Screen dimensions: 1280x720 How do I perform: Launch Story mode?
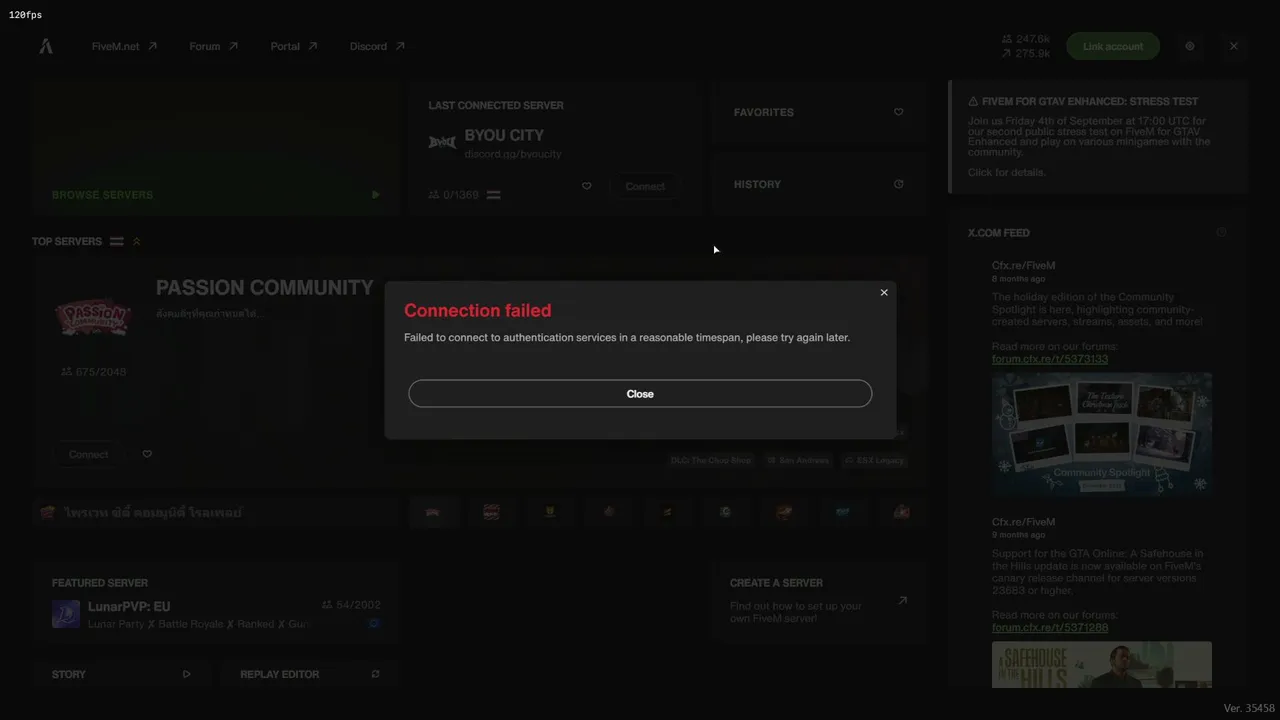coord(121,674)
